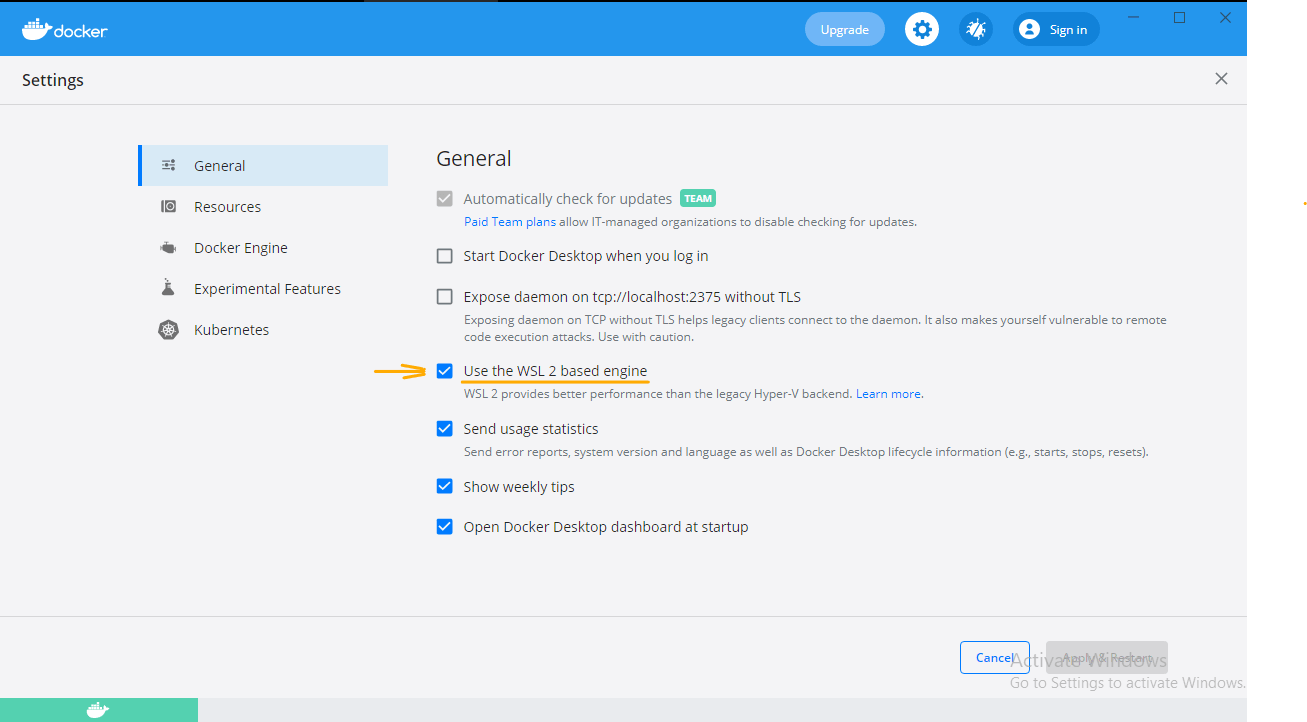Screen dimensions: 1307x722
Task: Minimize the Docker Desktop window
Action: click(x=1134, y=17)
